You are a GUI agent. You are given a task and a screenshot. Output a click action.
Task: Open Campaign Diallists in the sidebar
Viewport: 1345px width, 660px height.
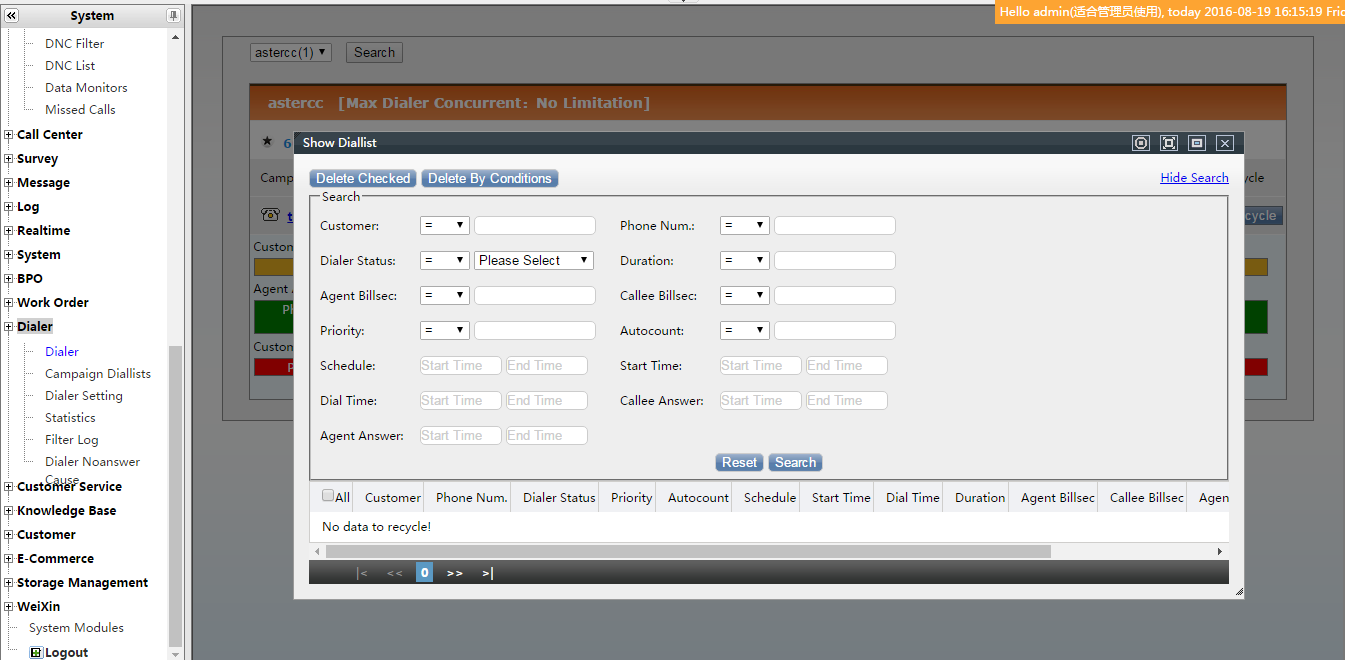[x=98, y=374]
